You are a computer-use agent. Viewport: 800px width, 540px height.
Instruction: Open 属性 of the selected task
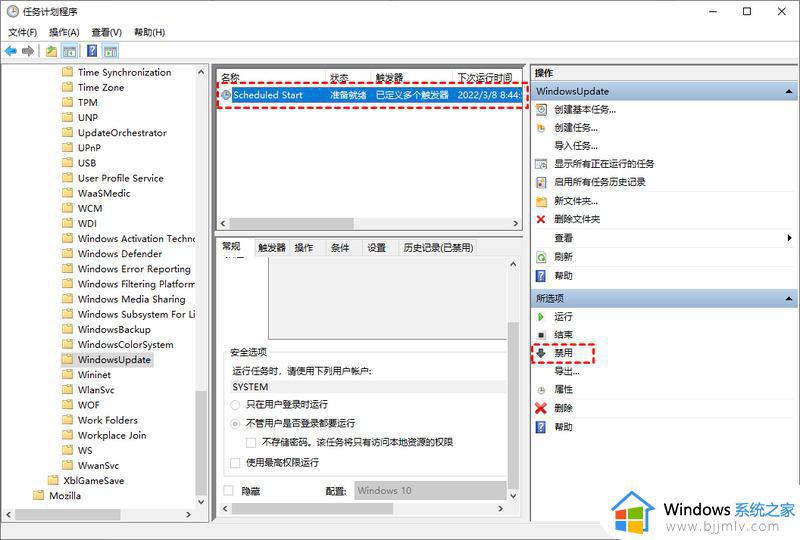563,389
